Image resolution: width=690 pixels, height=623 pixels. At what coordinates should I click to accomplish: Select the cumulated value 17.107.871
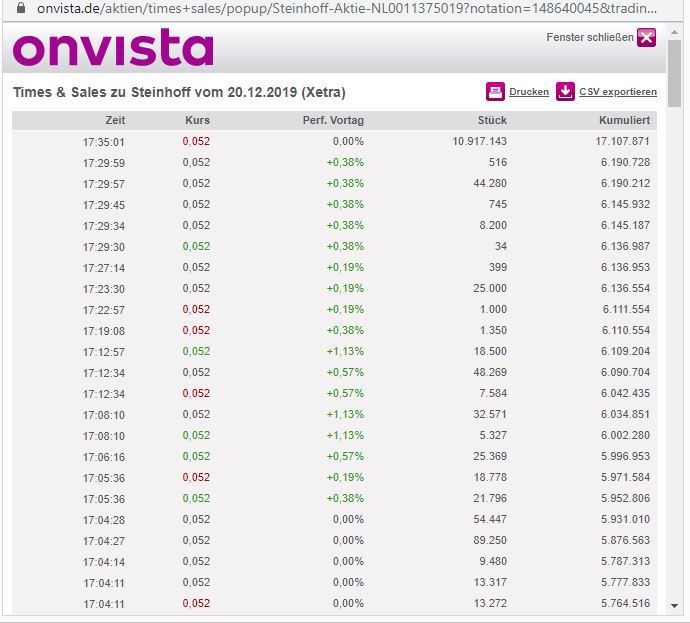623,141
